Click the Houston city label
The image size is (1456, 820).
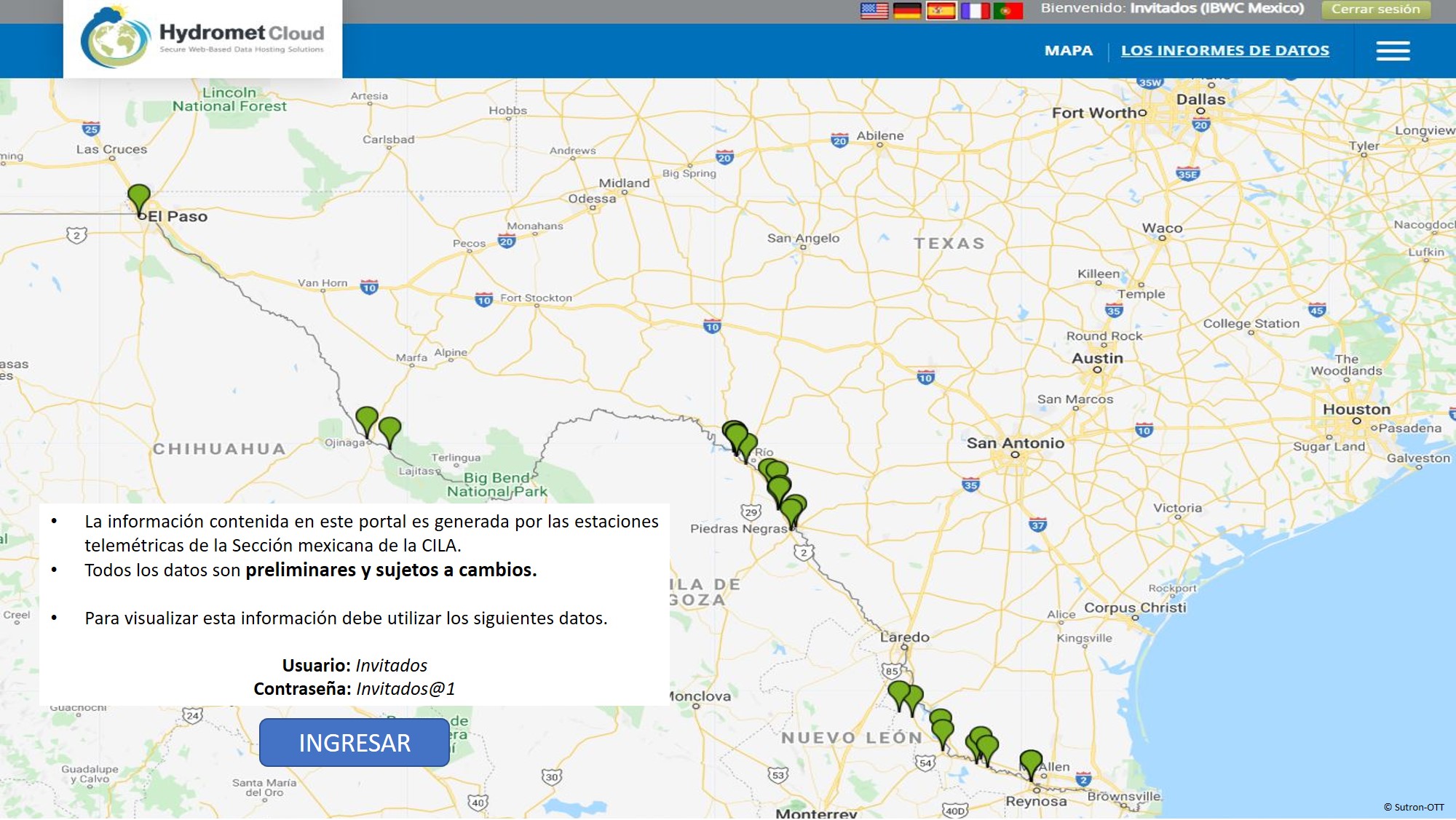pos(1356,410)
